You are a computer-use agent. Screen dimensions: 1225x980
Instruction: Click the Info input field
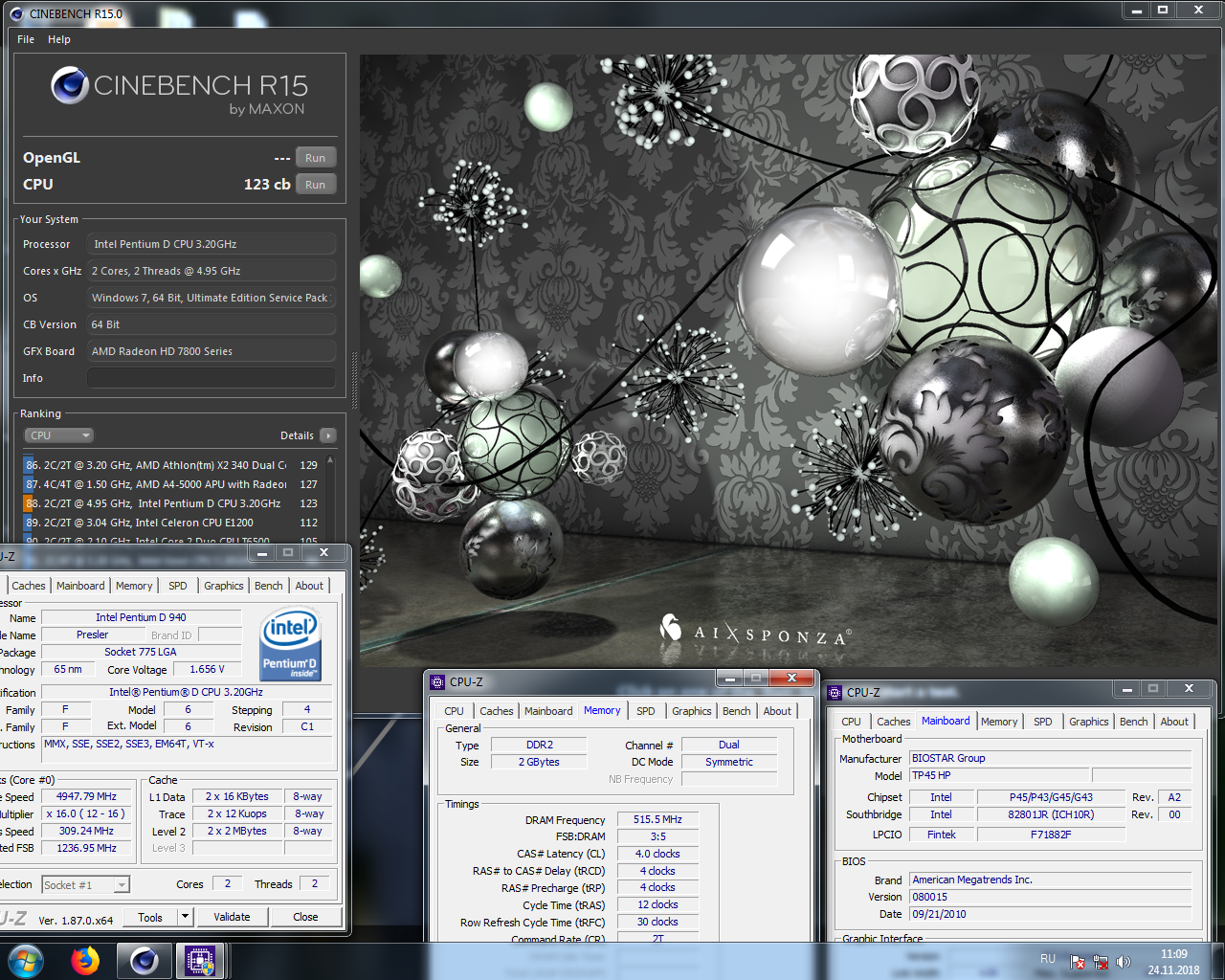pyautogui.click(x=212, y=378)
